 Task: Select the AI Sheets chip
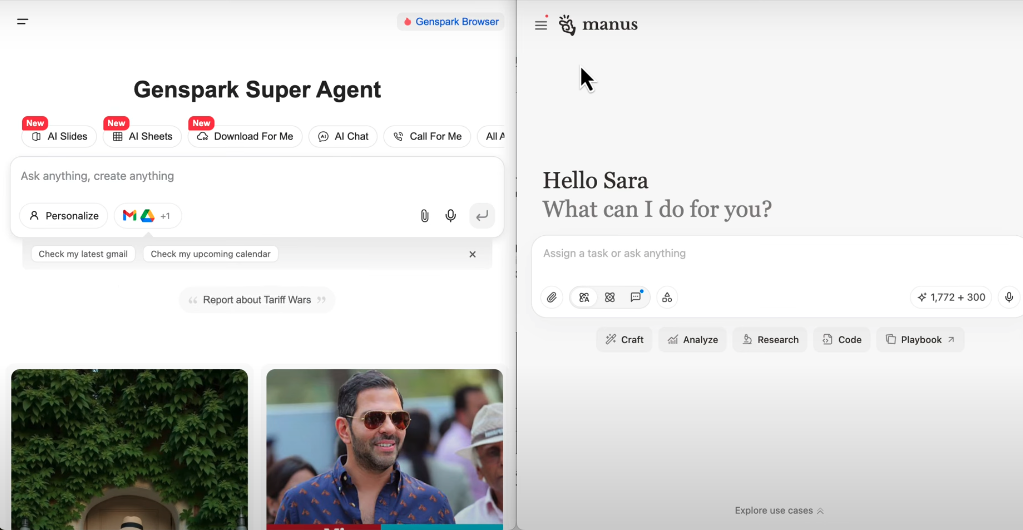pos(142,136)
